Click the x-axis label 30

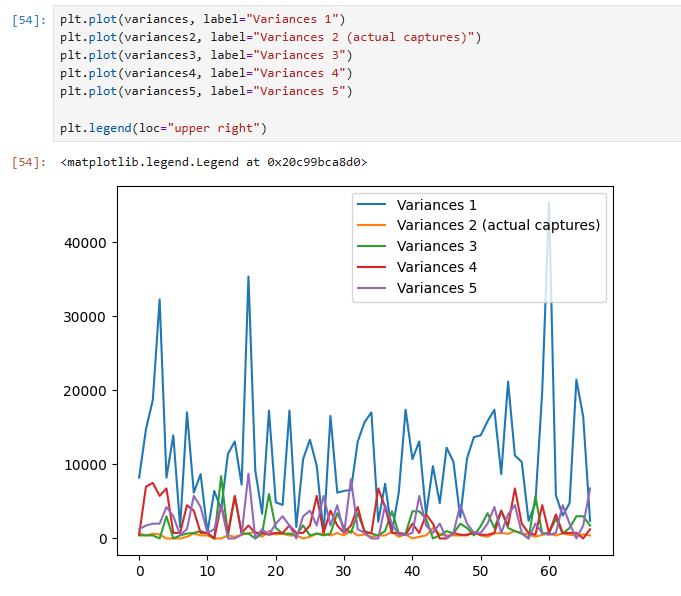(344, 571)
